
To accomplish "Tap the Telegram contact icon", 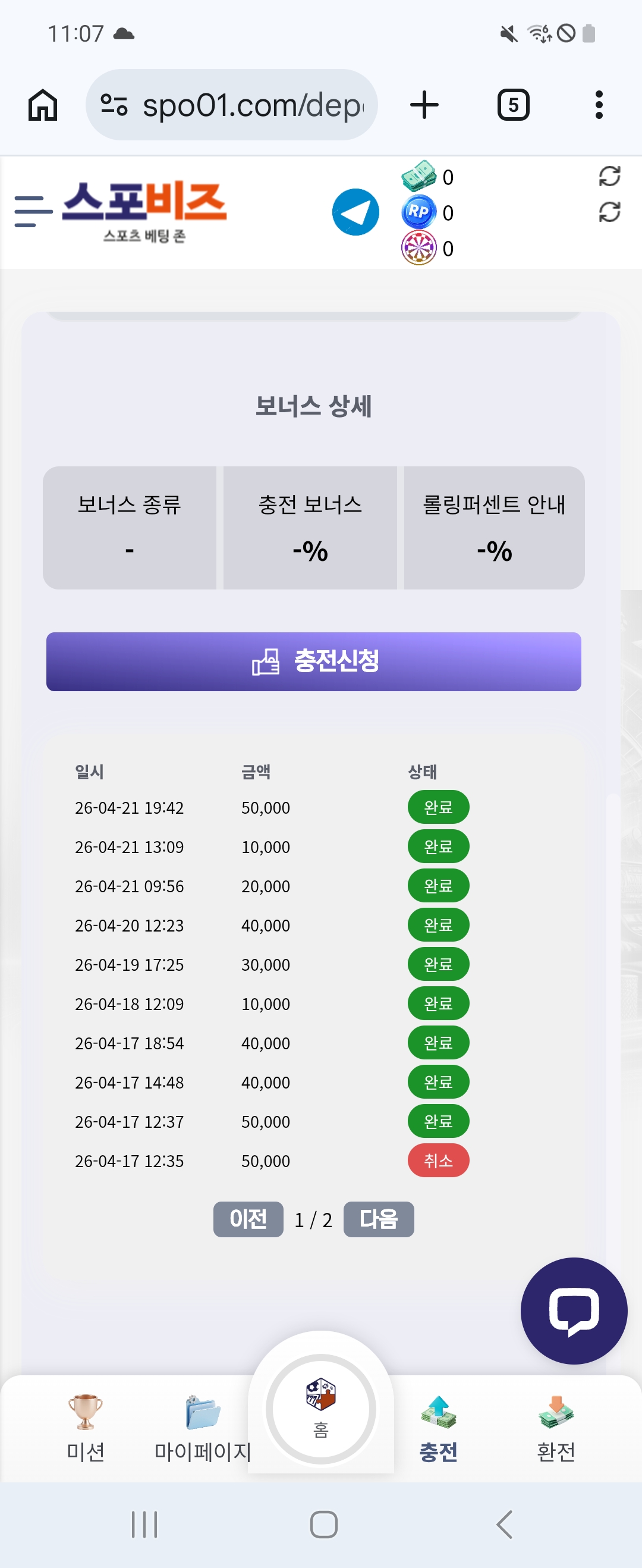I will coord(355,212).
